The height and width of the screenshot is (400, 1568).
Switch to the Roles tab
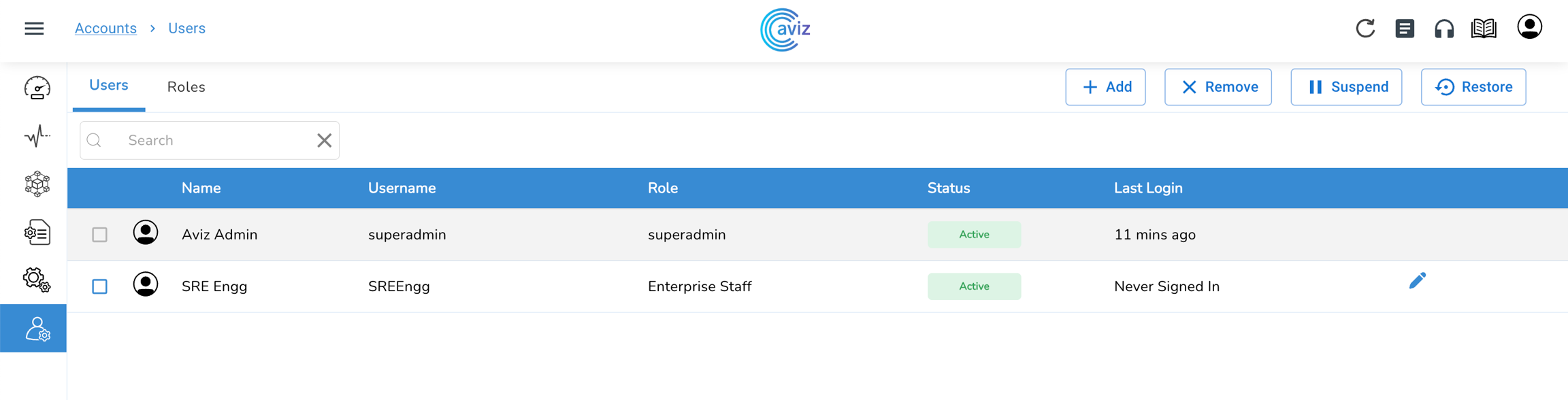pos(186,87)
